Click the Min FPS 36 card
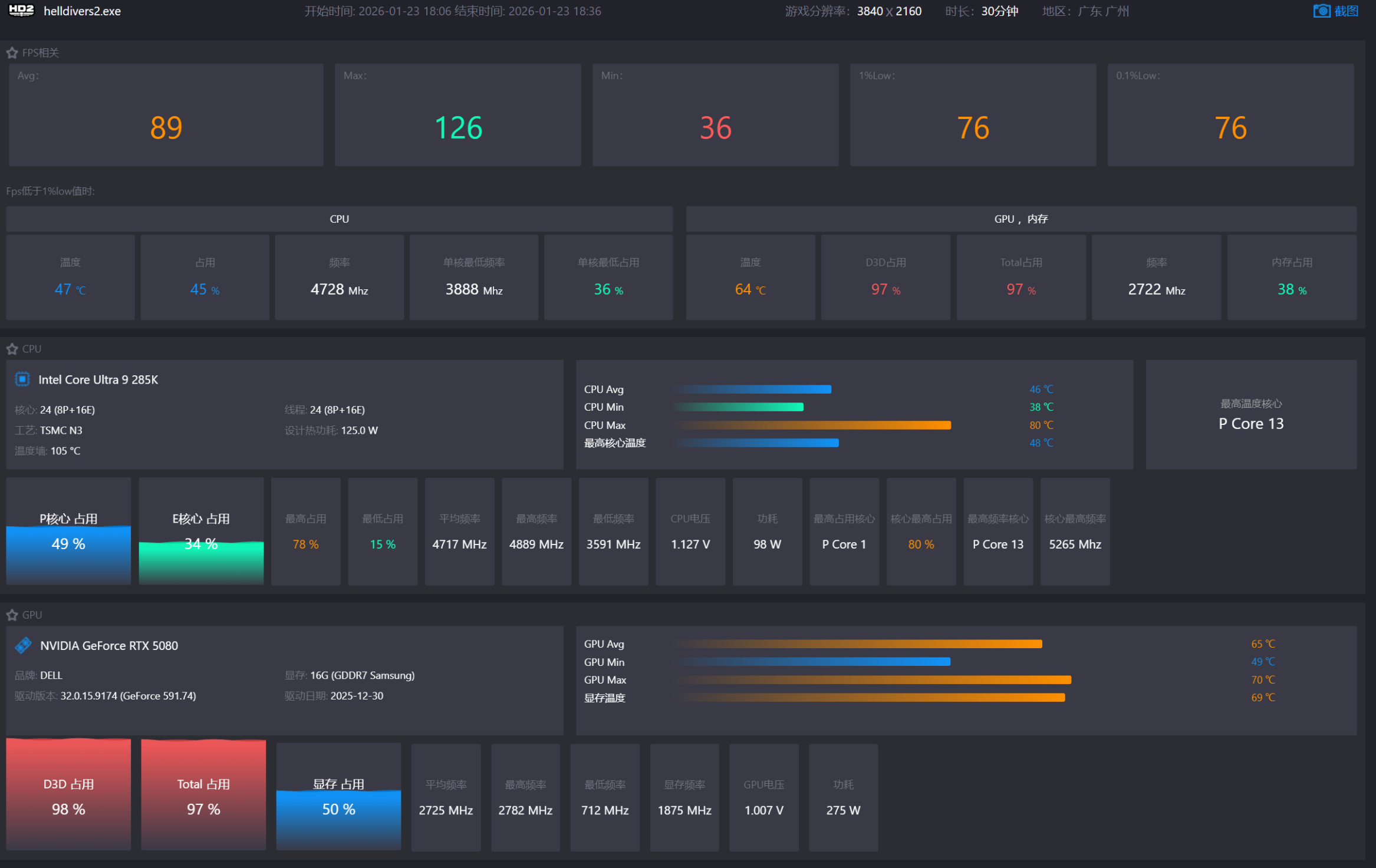The height and width of the screenshot is (868, 1376). click(715, 115)
